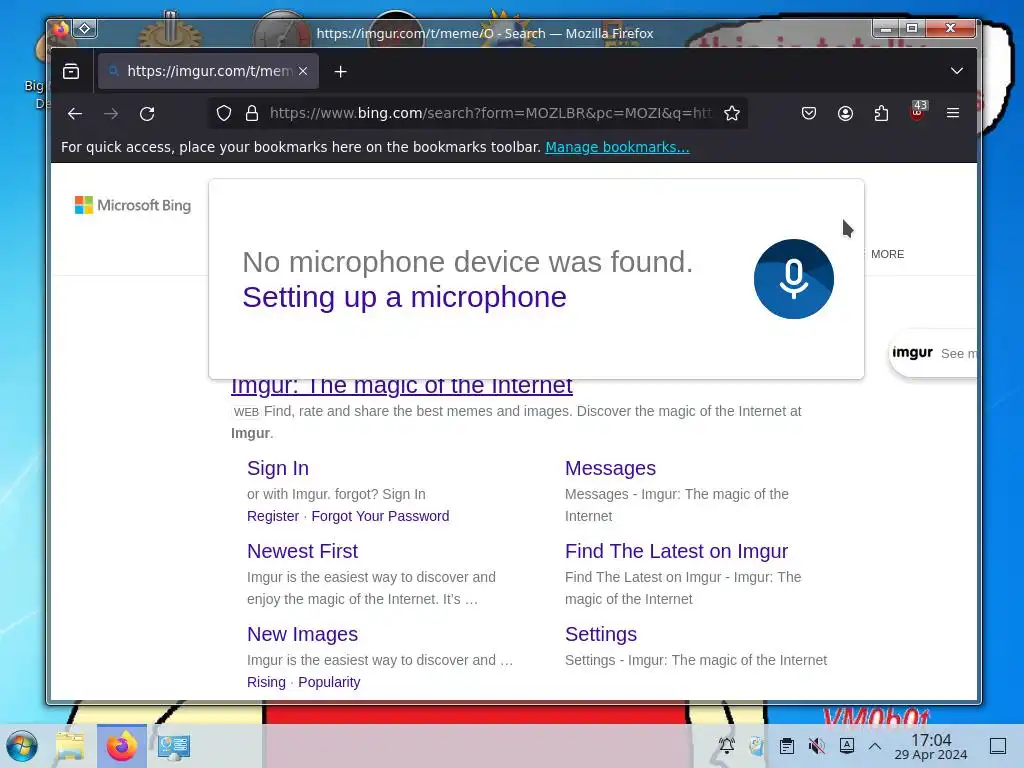Image resolution: width=1024 pixels, height=768 pixels.
Task: Click the notifications bell tray icon
Action: pyautogui.click(x=726, y=745)
